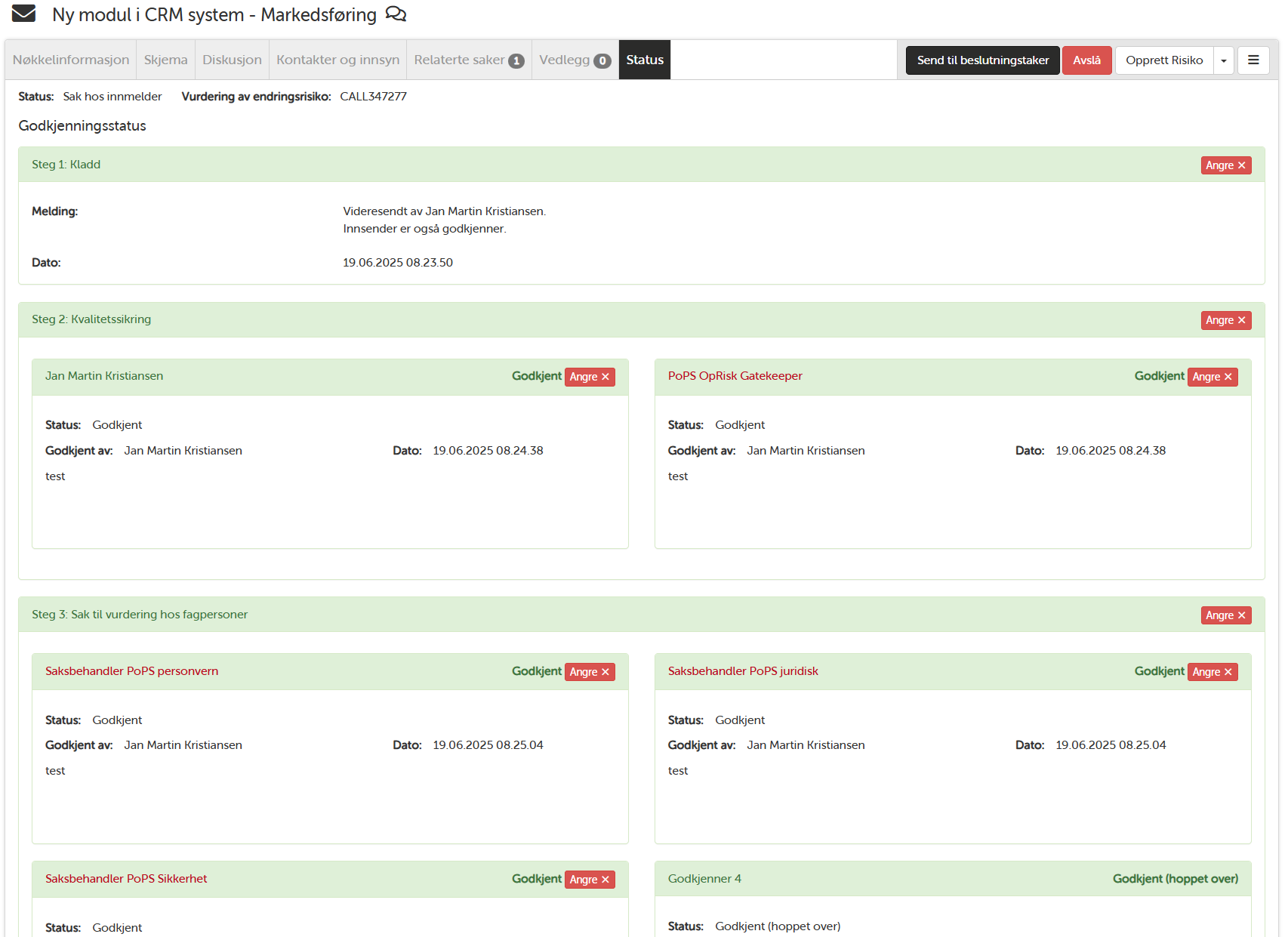Select the Kontakter og innsyn tab
The height and width of the screenshot is (937, 1288).
point(337,60)
